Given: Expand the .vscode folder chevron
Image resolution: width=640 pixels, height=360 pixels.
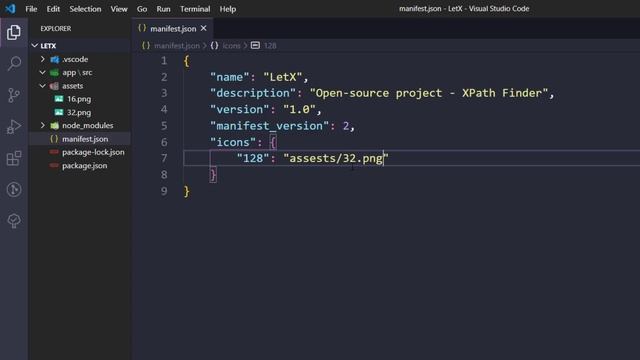Looking at the screenshot, I should pyautogui.click(x=42, y=59).
